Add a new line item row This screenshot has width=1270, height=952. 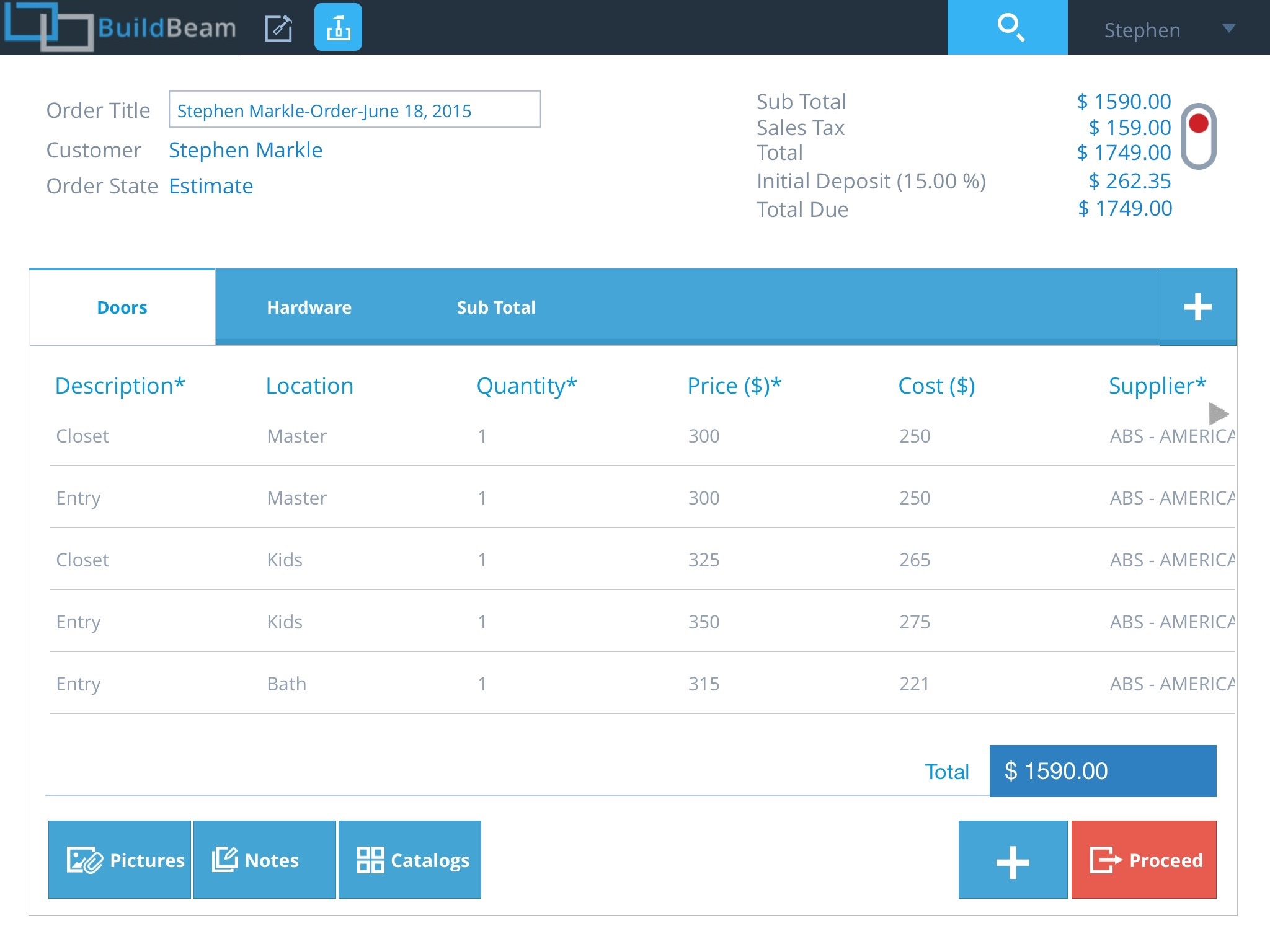coord(1012,860)
